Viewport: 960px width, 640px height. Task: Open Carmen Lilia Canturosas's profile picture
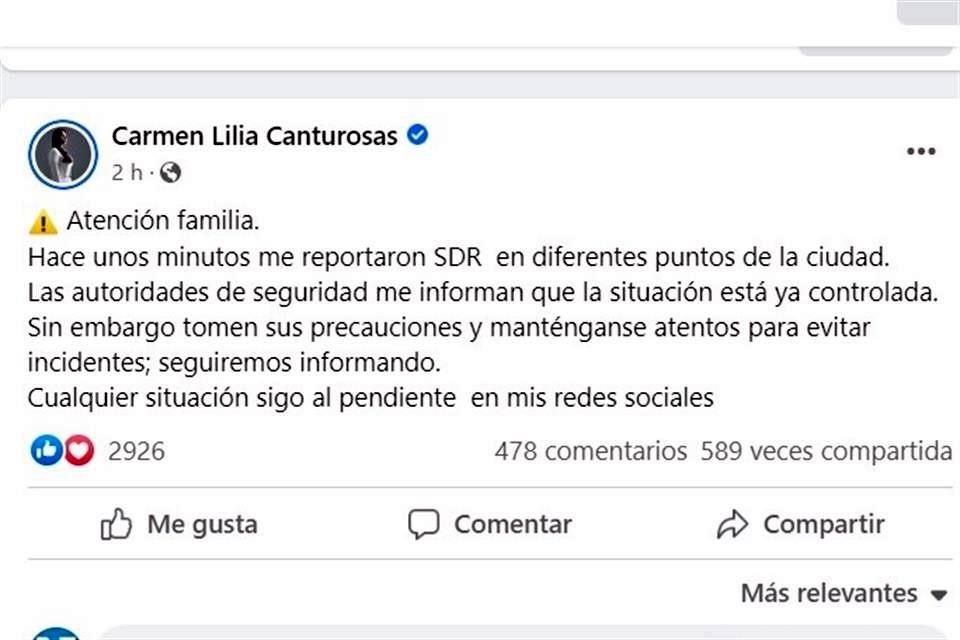[x=62, y=152]
